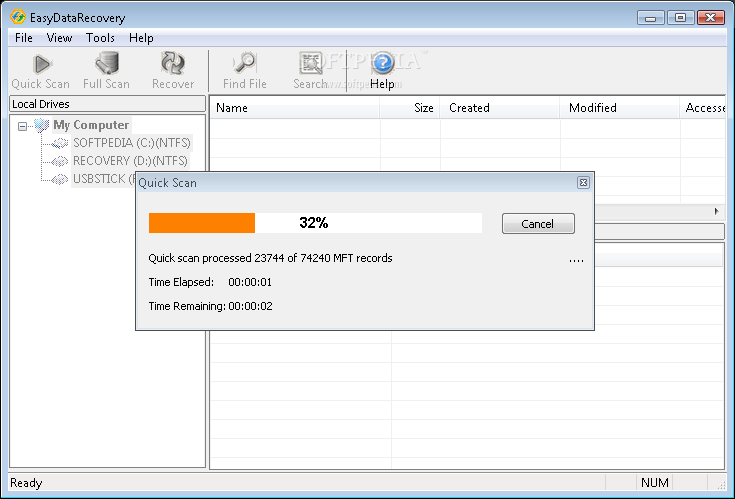Click the EasyDataRecovery title bar app icon
This screenshot has height=499, width=735.
point(18,17)
